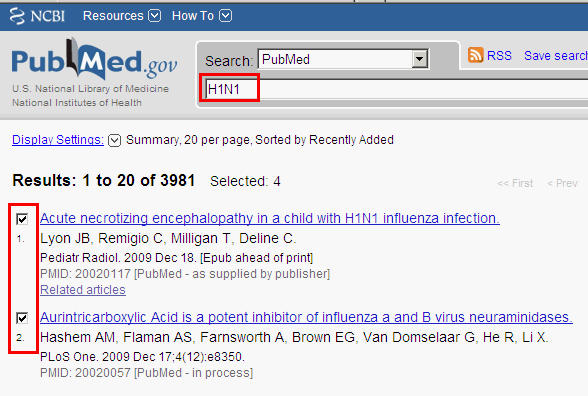The height and width of the screenshot is (396, 588).
Task: Open the Display Settings link
Action: (58, 140)
